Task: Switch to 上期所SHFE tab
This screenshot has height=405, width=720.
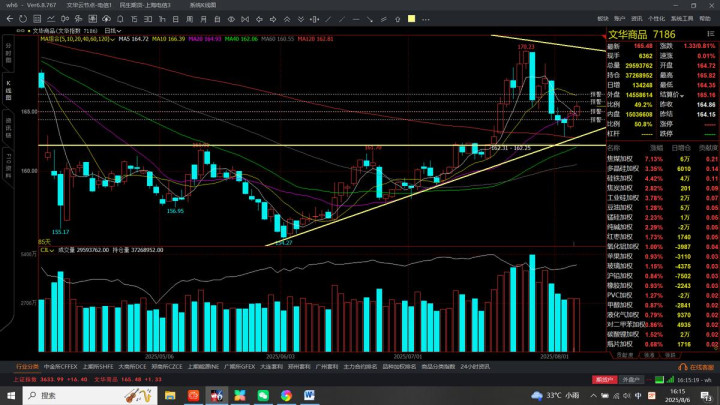Action: pos(98,366)
